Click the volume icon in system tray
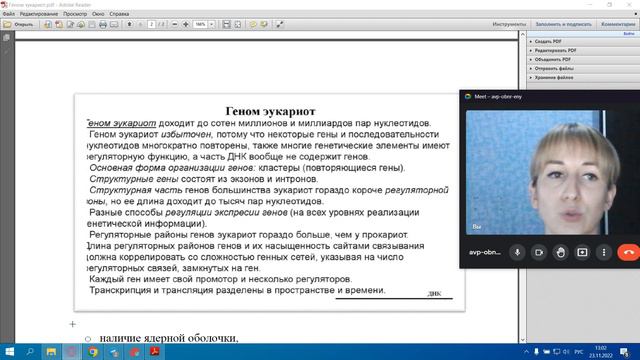 (566, 352)
